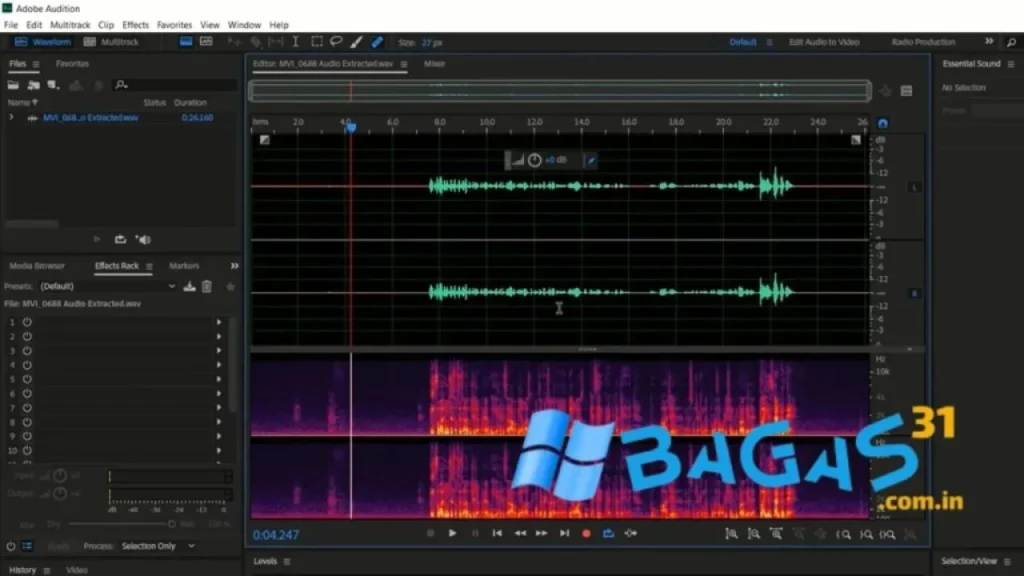Open the Files panel menu

[36, 64]
